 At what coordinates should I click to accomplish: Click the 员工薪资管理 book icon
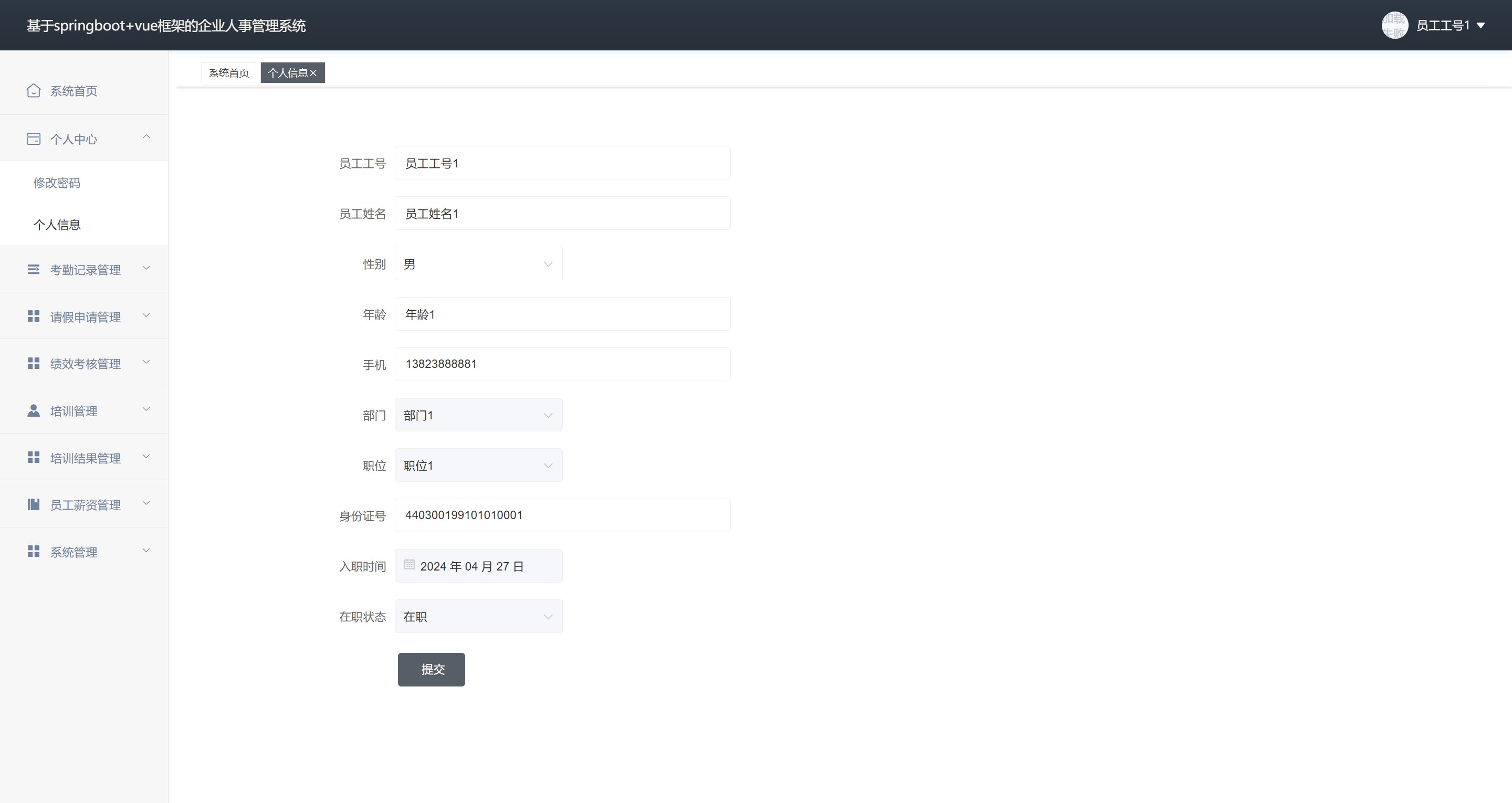coord(34,504)
